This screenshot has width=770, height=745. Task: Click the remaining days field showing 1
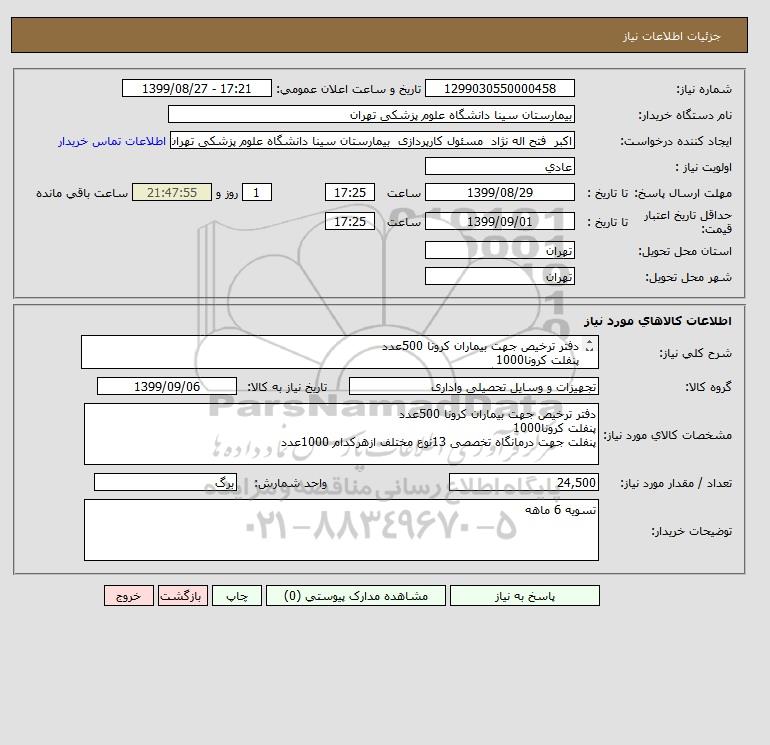coord(256,193)
